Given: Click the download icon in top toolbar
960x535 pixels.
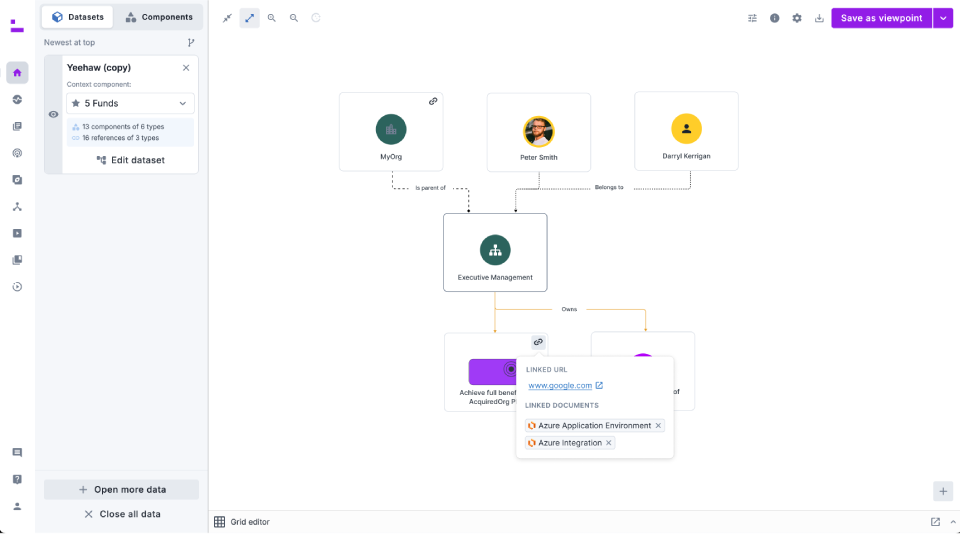Looking at the screenshot, I should 819,18.
